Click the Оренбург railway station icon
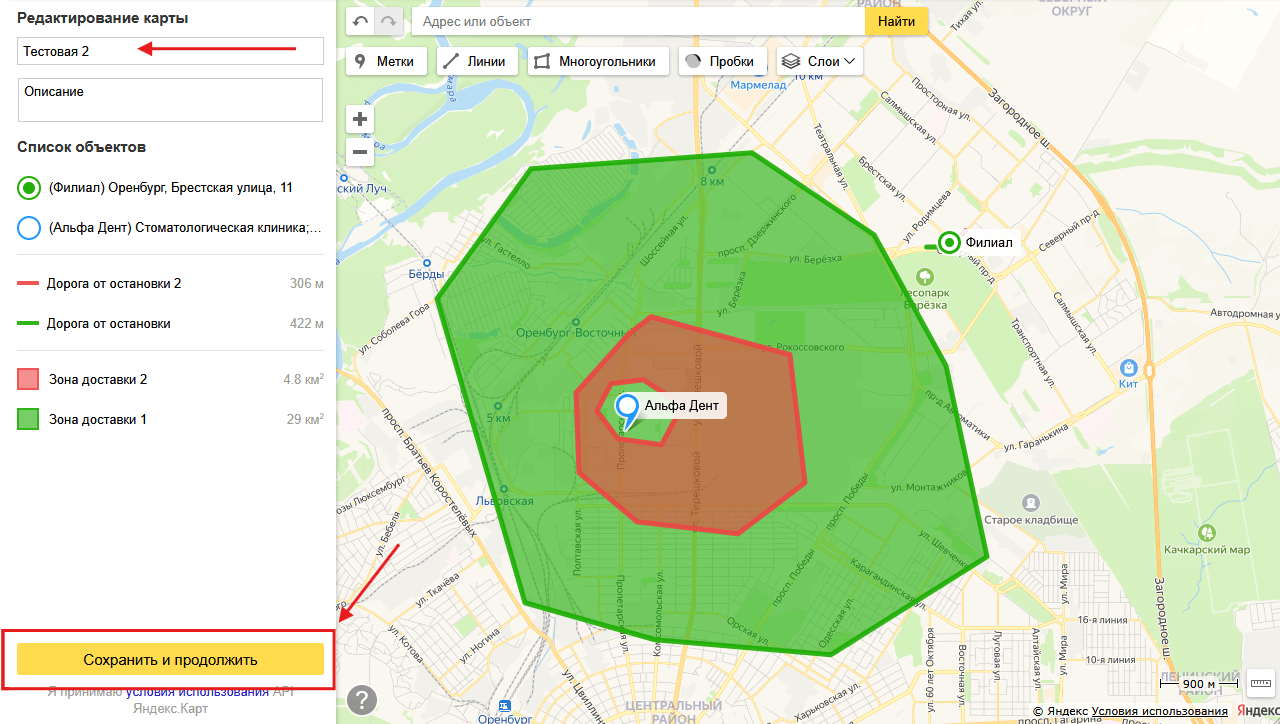 pyautogui.click(x=503, y=705)
